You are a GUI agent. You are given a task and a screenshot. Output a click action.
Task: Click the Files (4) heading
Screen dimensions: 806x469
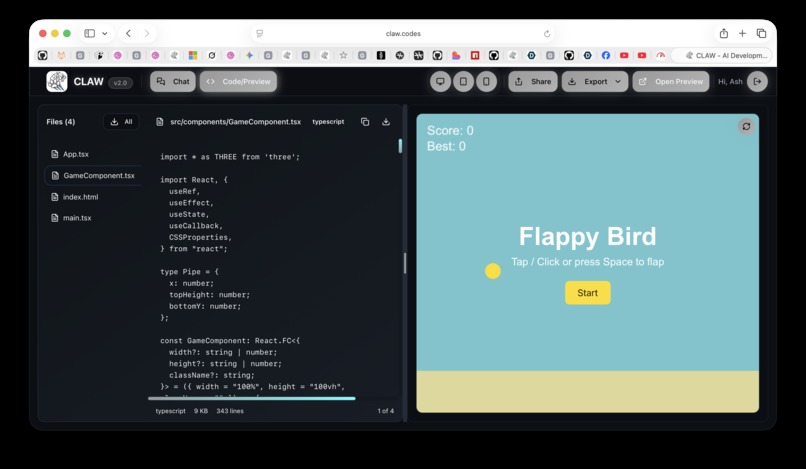(x=61, y=122)
